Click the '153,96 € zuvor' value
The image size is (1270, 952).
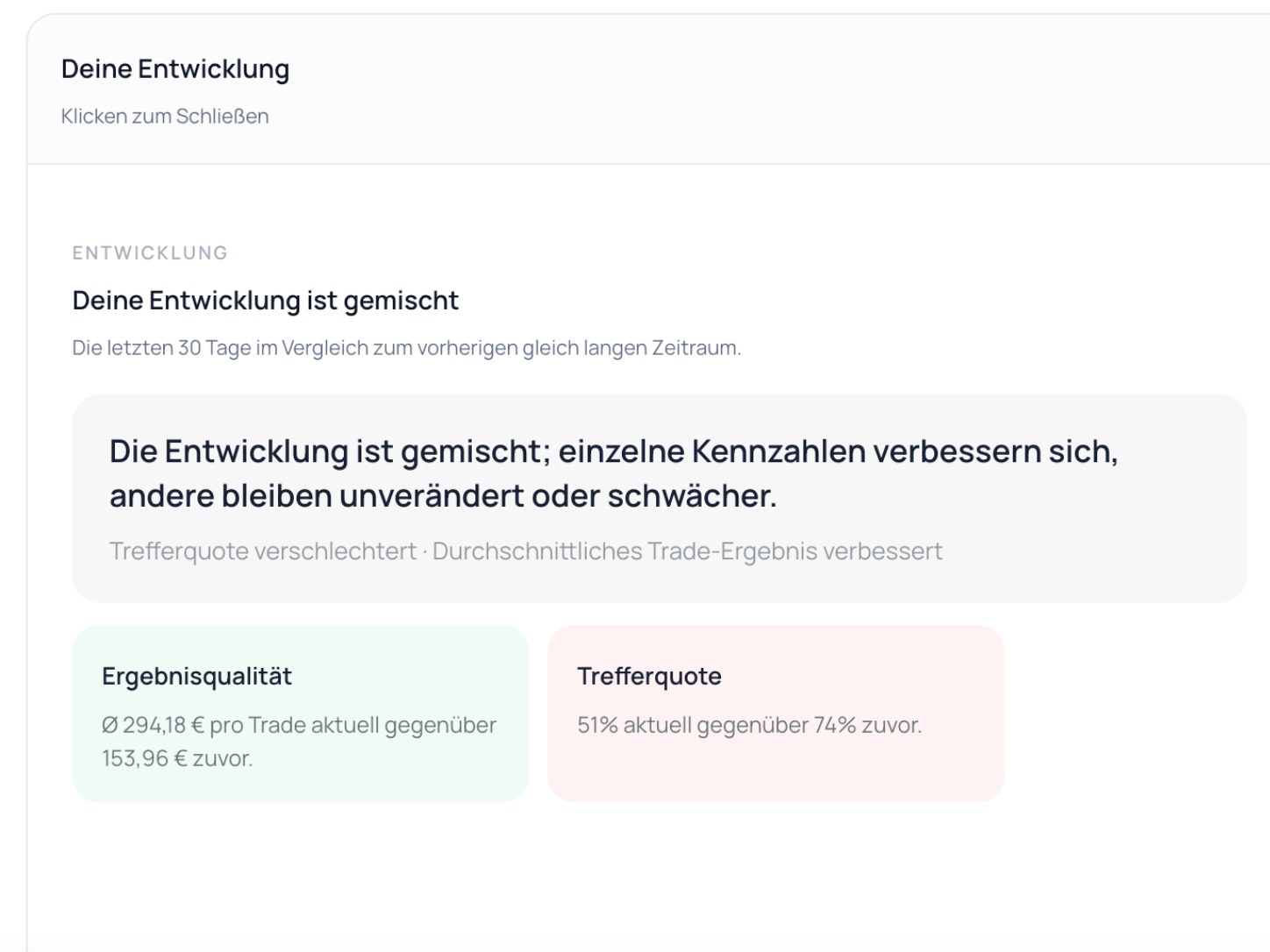pos(177,758)
